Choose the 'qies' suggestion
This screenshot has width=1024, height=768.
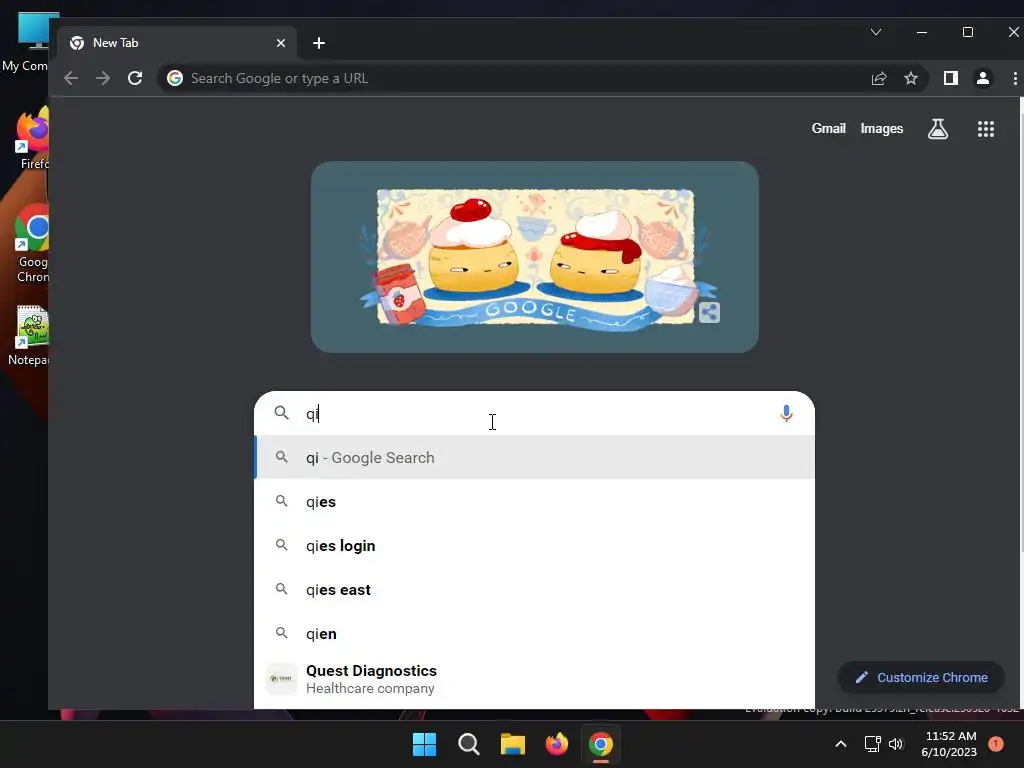click(534, 502)
